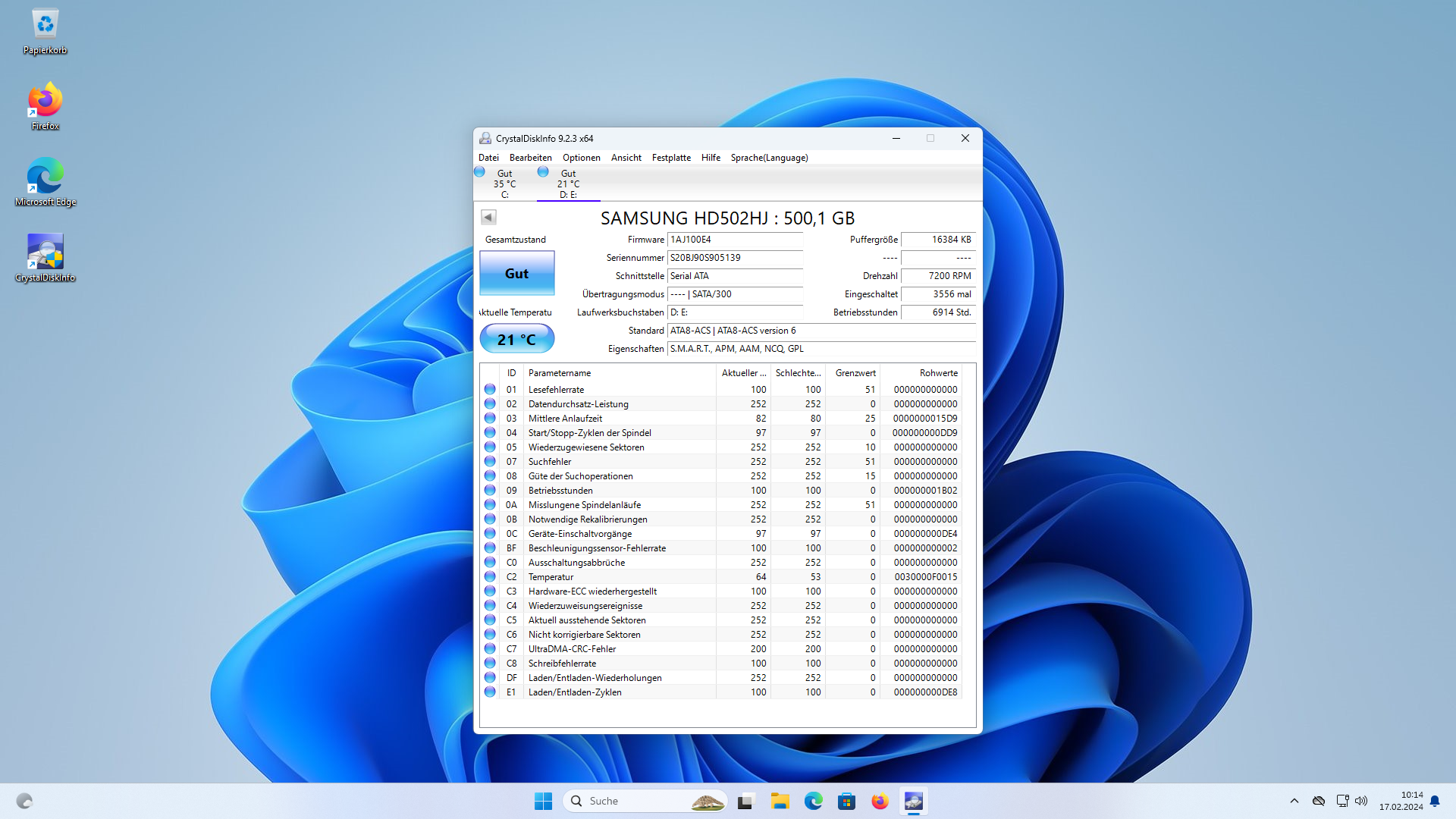Viewport: 1456px width, 819px height.
Task: Click status orb next to Temperatur attribute
Action: [490, 577]
